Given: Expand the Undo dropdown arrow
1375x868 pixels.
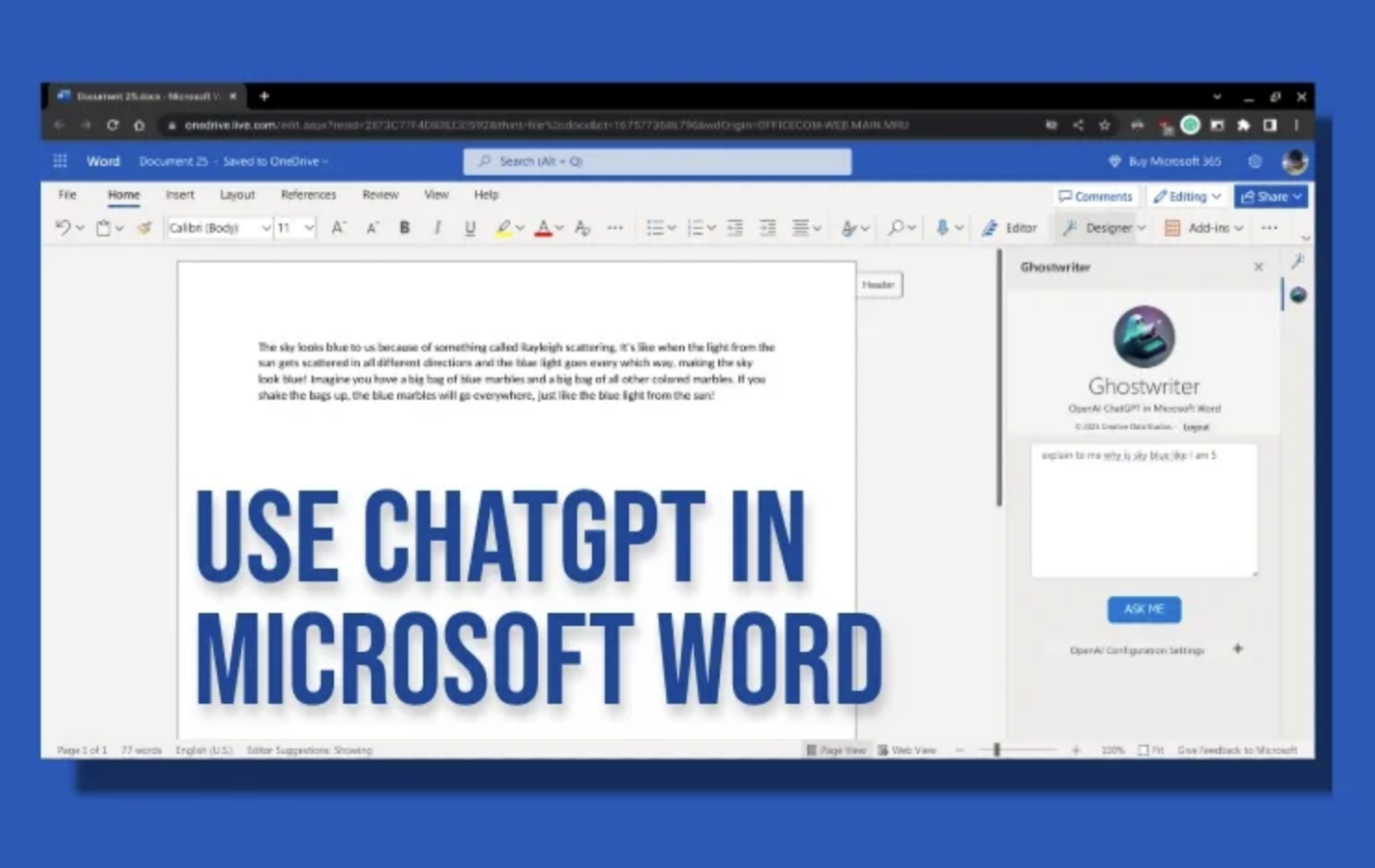Looking at the screenshot, I should (80, 228).
